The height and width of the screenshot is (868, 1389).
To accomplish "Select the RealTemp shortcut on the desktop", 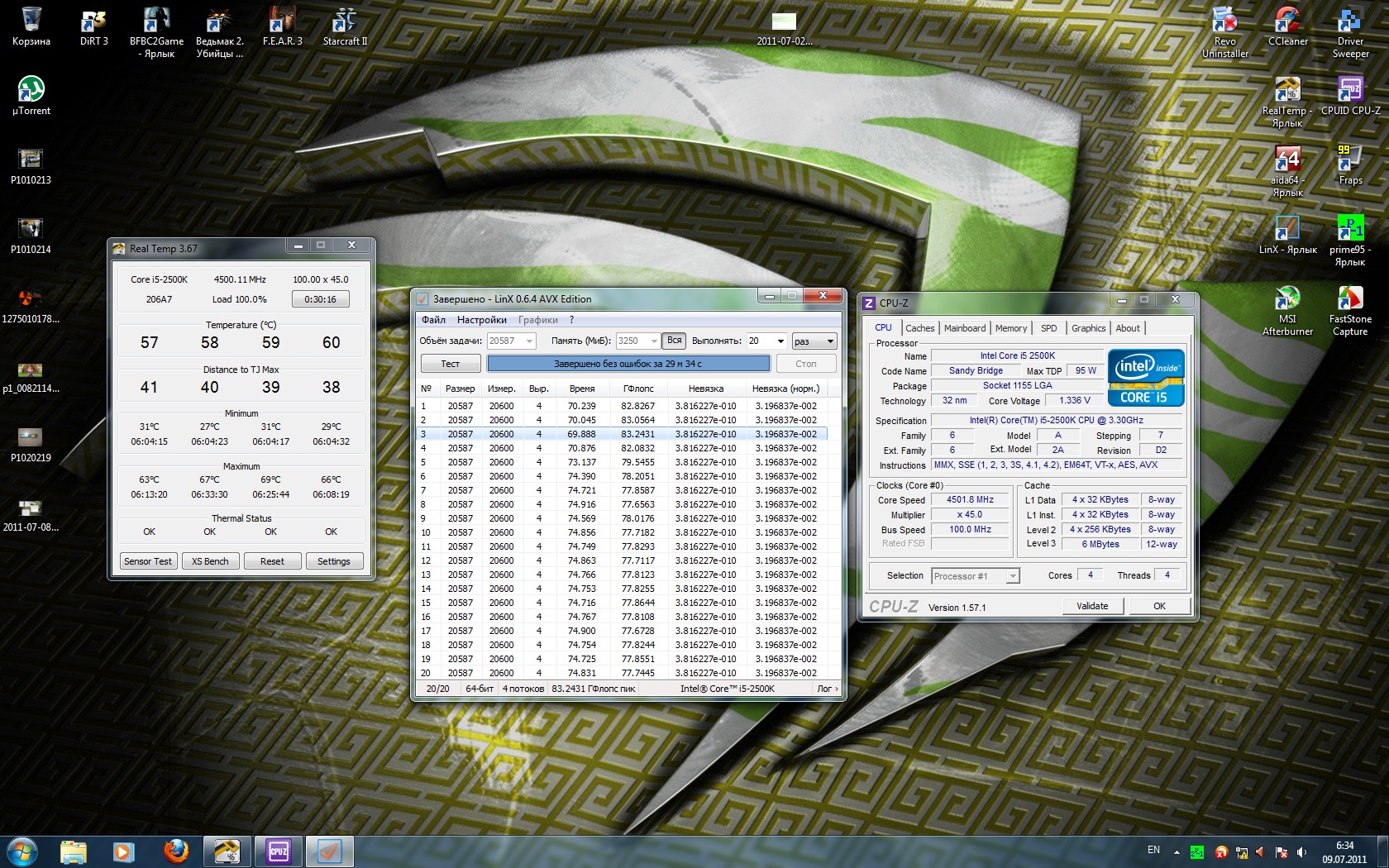I will tap(1288, 101).
